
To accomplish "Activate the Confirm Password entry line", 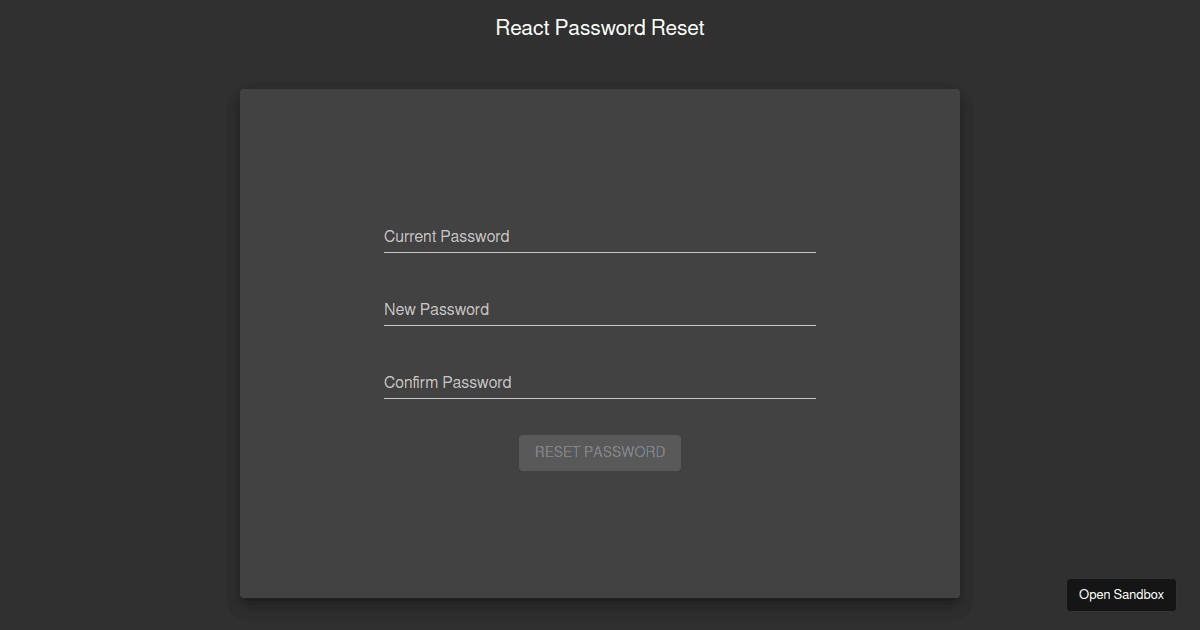I will [600, 386].
